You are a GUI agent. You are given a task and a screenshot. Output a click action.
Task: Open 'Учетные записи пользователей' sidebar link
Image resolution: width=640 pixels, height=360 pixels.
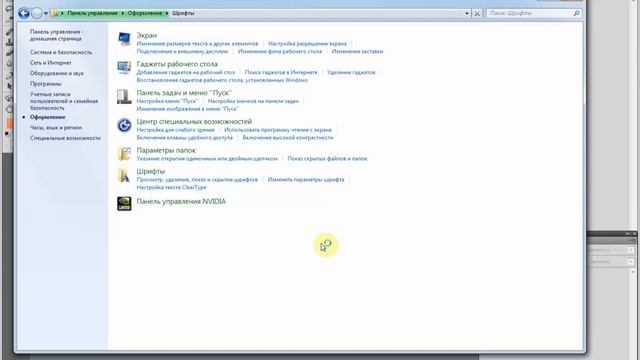[64, 101]
